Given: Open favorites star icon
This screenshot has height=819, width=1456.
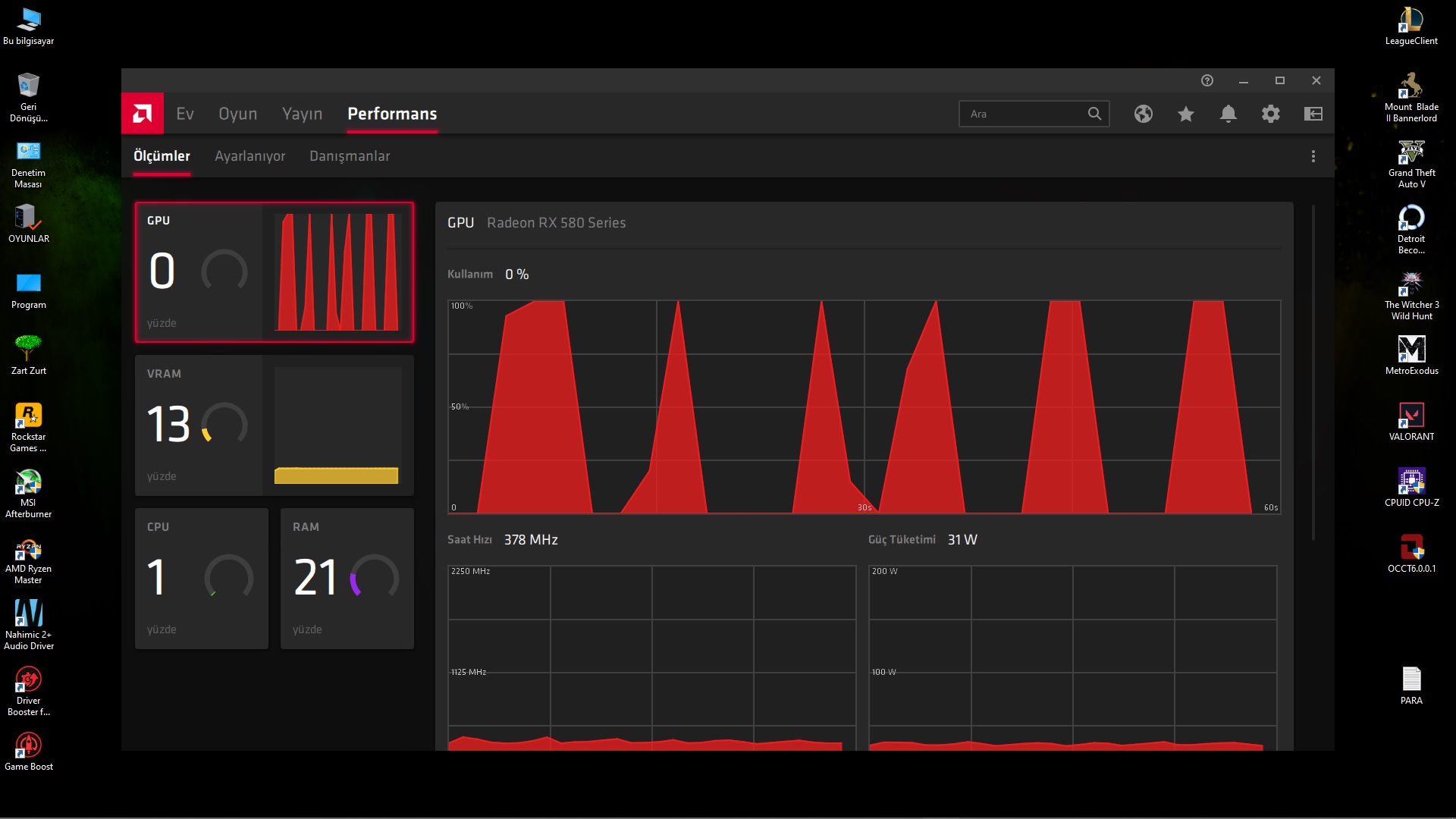Looking at the screenshot, I should pyautogui.click(x=1186, y=114).
